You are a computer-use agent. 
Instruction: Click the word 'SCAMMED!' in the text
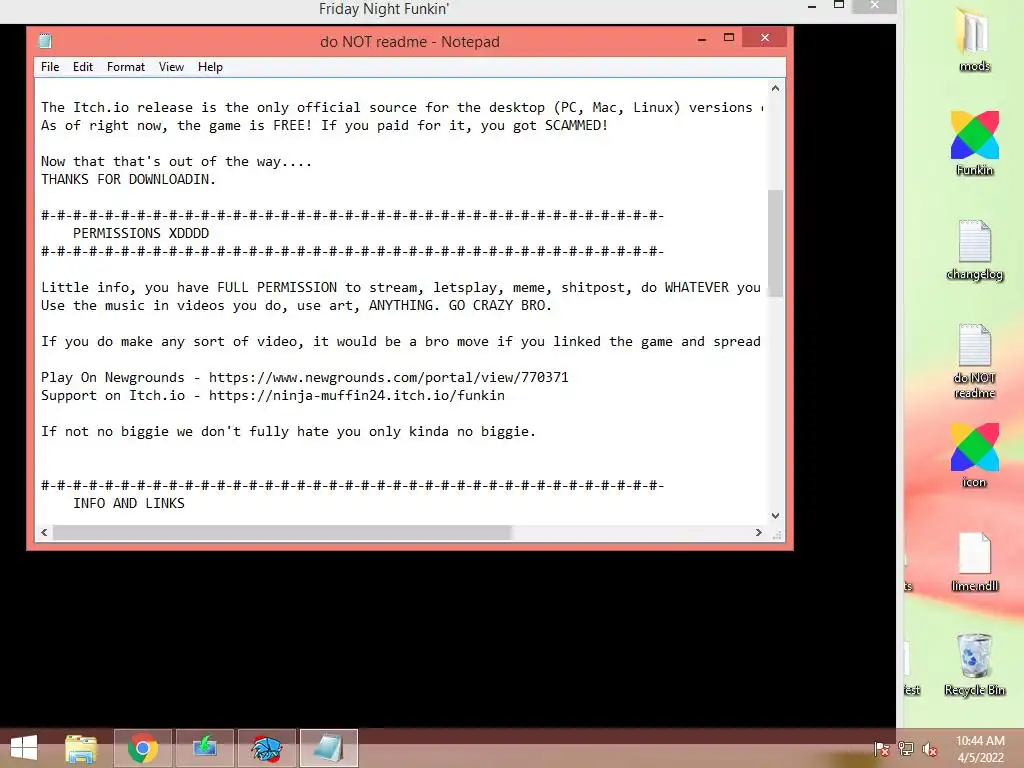point(577,125)
